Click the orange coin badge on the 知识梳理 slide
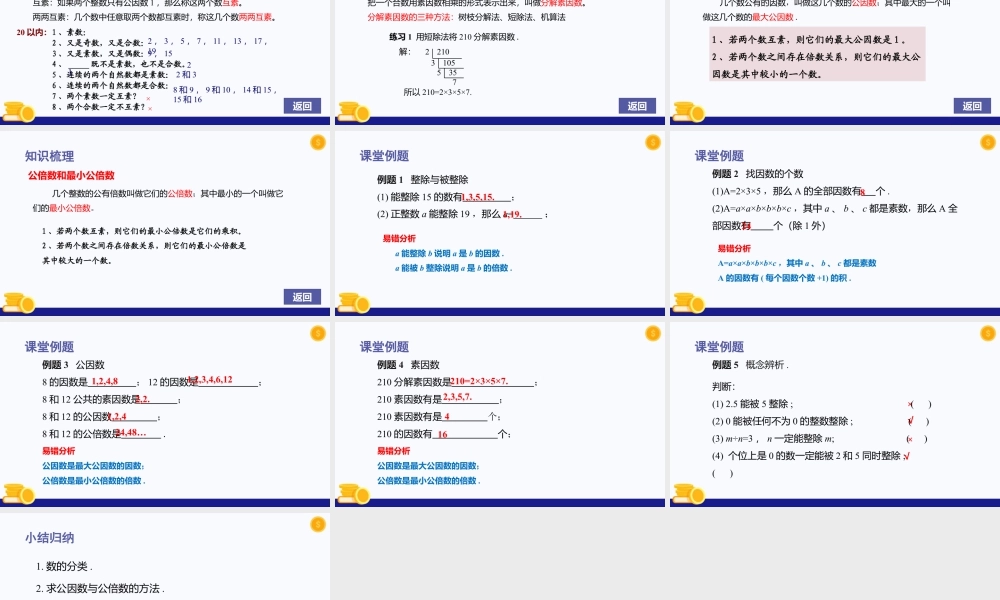Screen dimensions: 1000x600 coord(317,143)
